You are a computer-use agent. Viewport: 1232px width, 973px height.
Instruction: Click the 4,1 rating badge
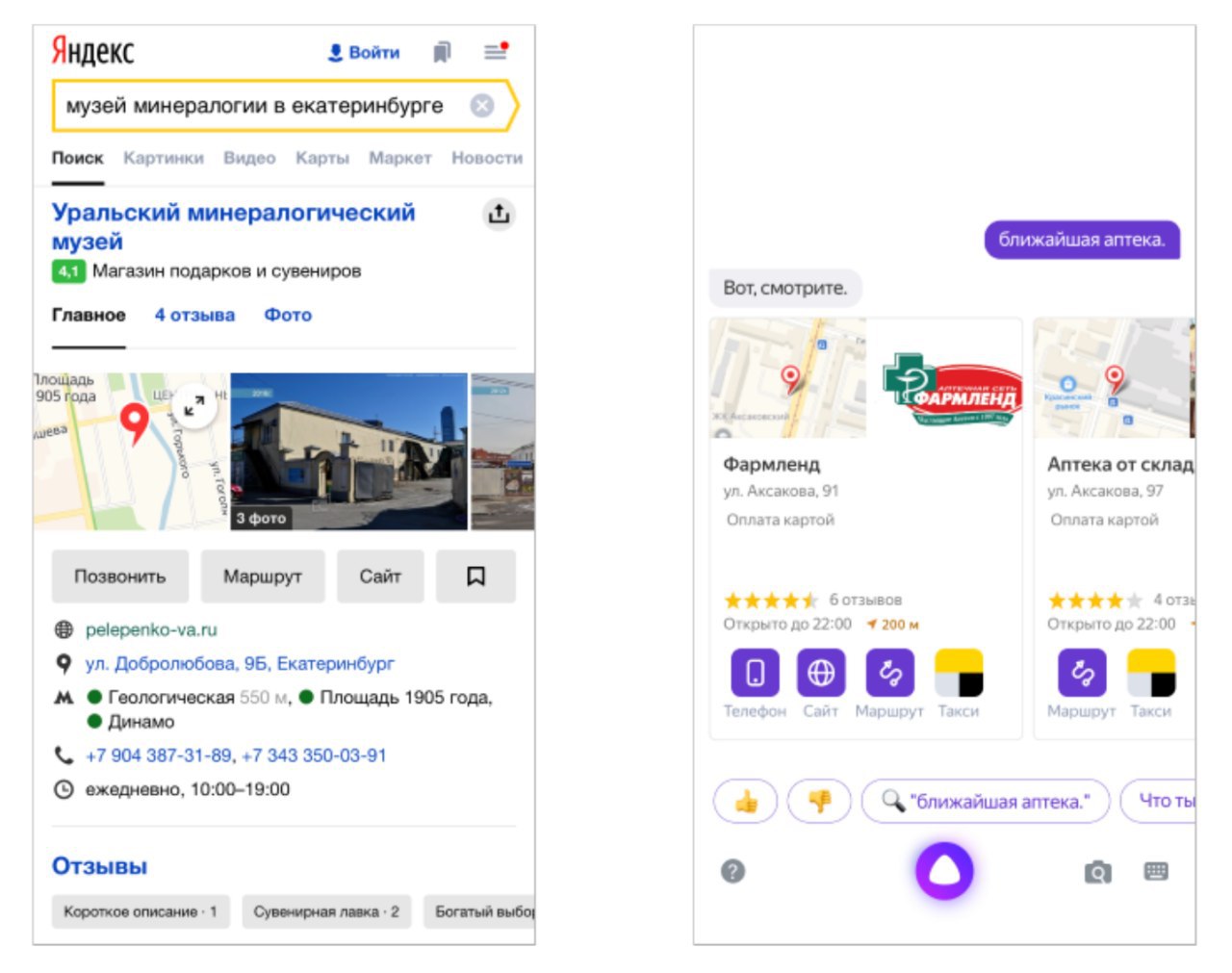(x=68, y=271)
